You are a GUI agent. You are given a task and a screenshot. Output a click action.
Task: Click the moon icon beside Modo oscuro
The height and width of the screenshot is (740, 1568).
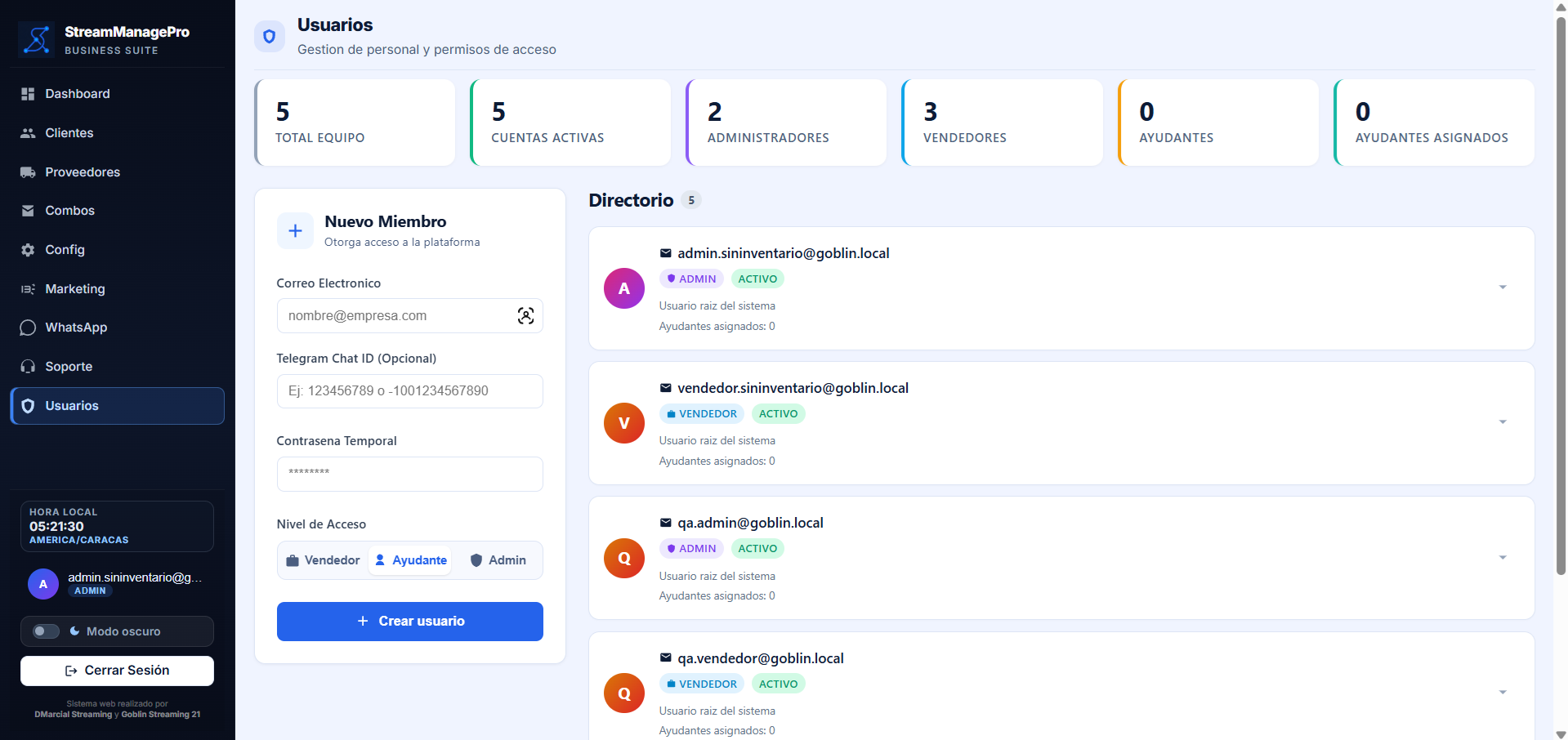[75, 631]
